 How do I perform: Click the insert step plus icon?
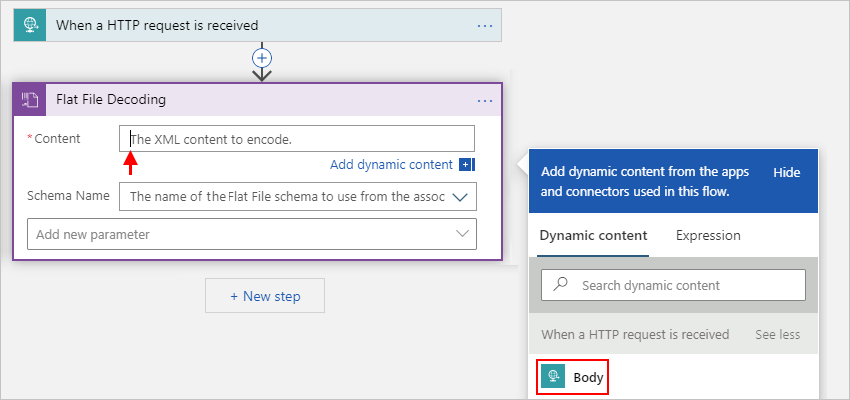point(262,58)
